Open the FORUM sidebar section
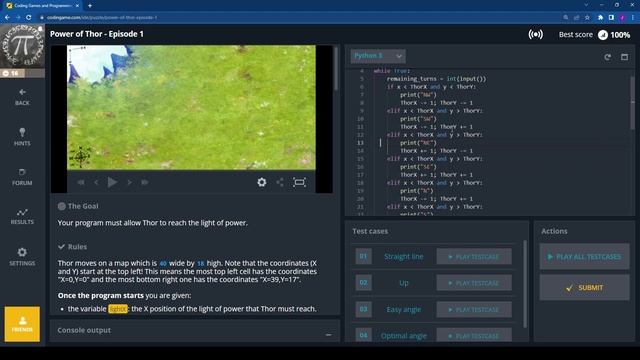The image size is (640, 360). pyautogui.click(x=22, y=177)
